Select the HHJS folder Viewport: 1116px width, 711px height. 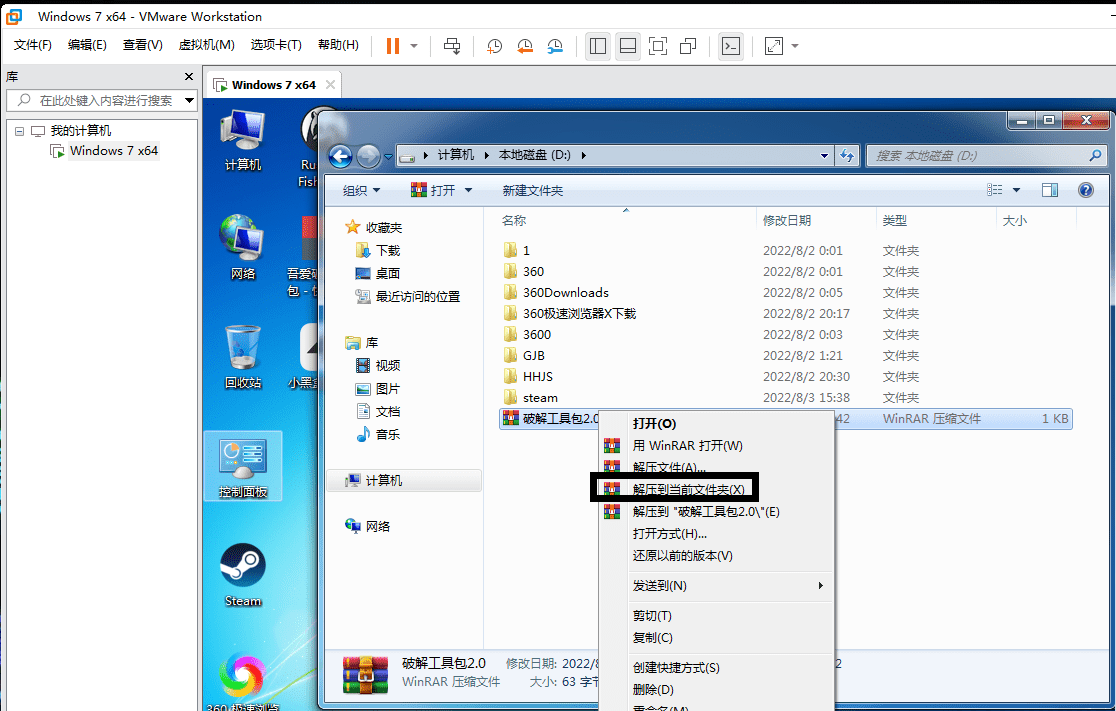coord(537,376)
